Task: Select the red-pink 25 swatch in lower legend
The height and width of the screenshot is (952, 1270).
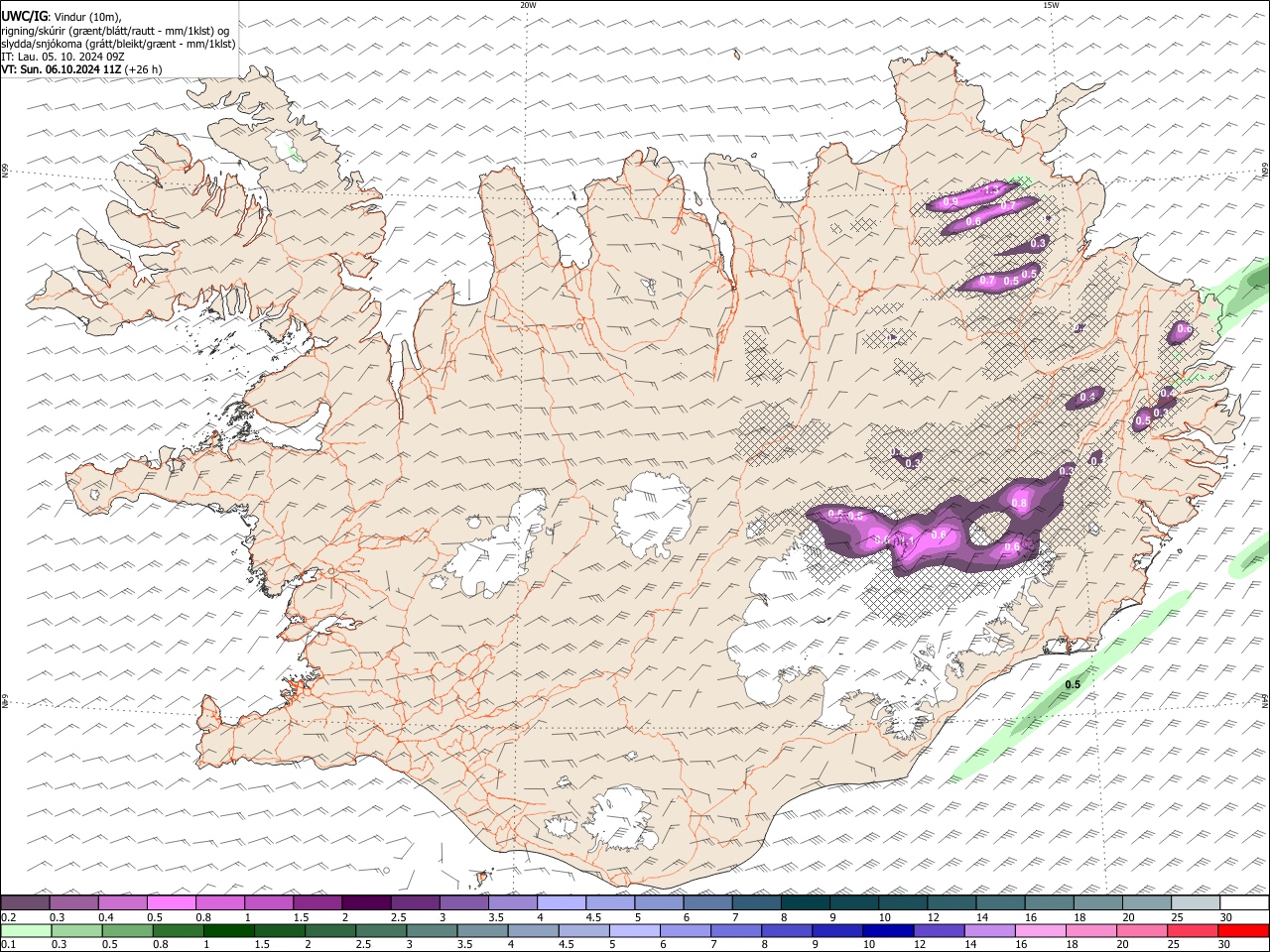Action: (1192, 931)
